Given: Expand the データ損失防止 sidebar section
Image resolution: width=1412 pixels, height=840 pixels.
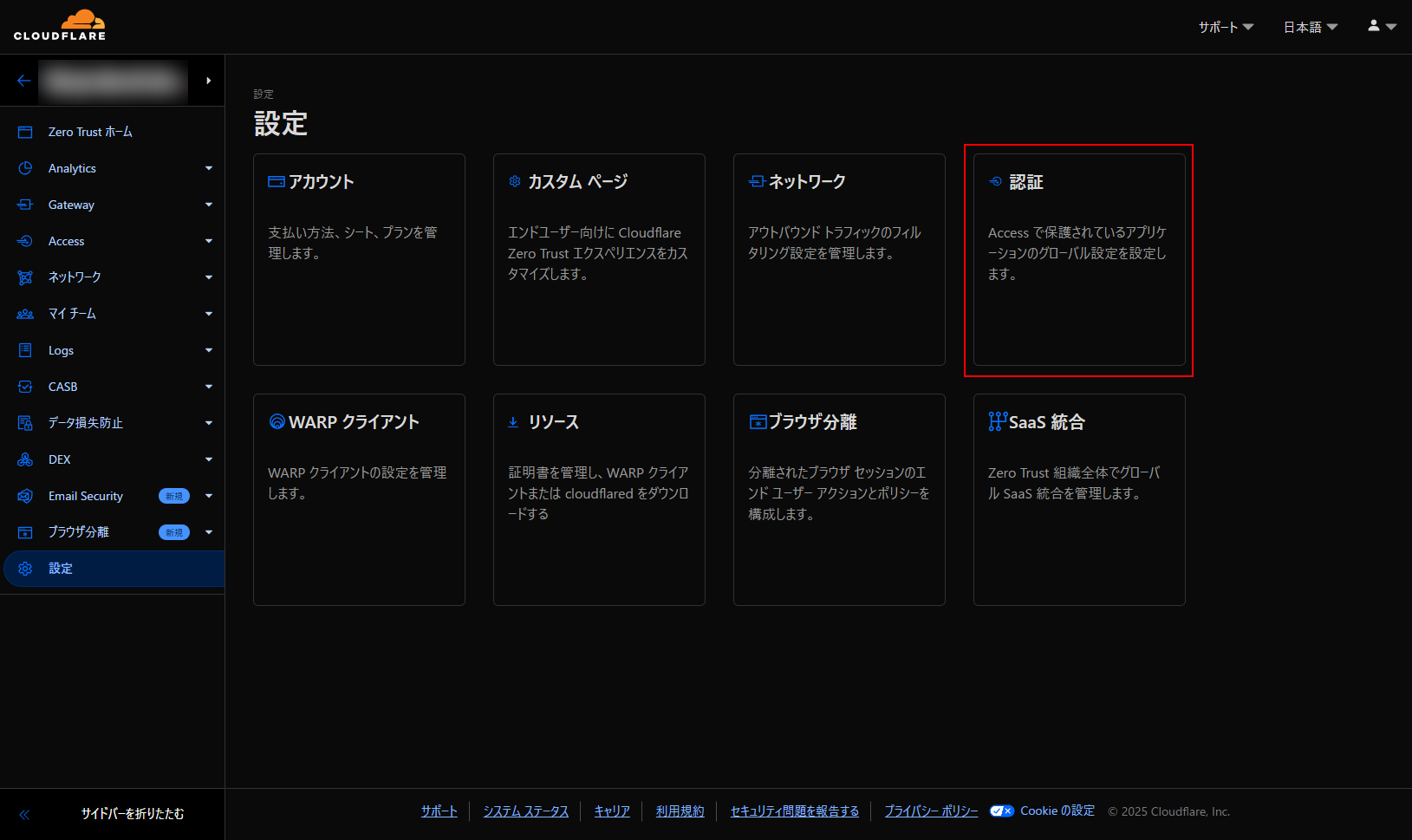Looking at the screenshot, I should [x=209, y=423].
